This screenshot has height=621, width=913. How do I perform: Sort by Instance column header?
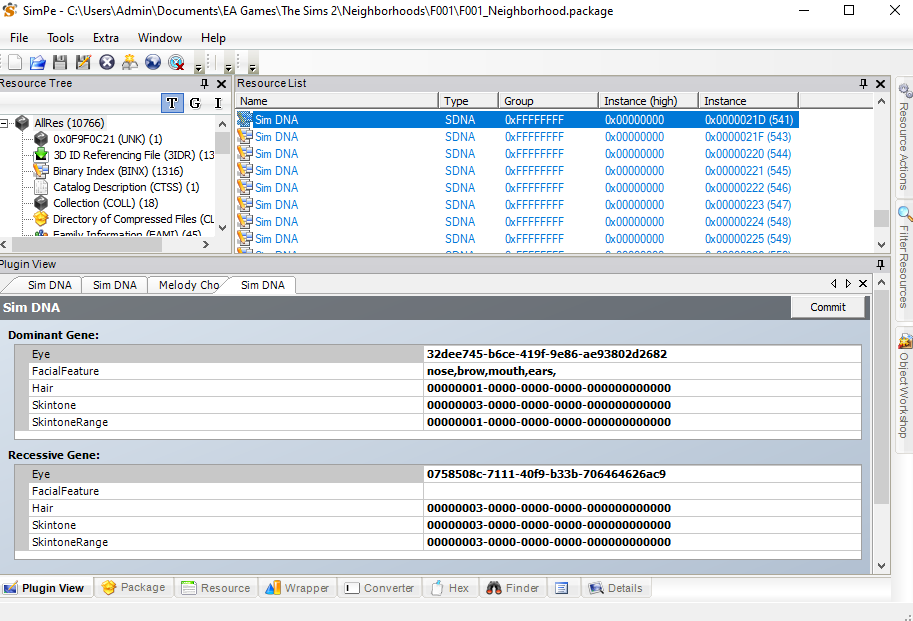749,101
